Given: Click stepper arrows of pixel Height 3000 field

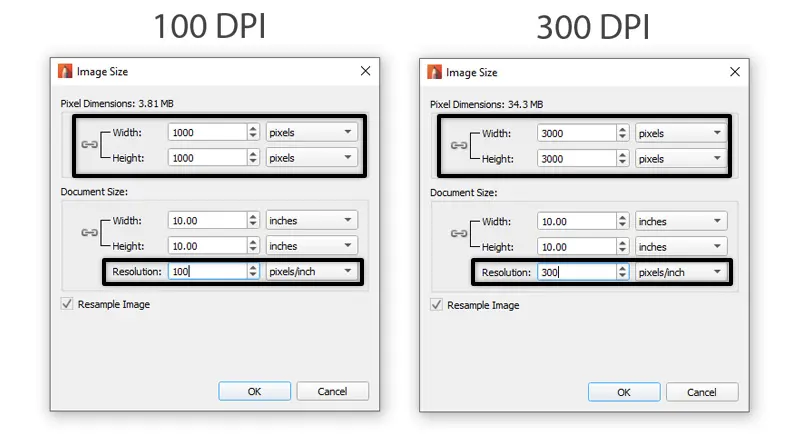Looking at the screenshot, I should 622,159.
